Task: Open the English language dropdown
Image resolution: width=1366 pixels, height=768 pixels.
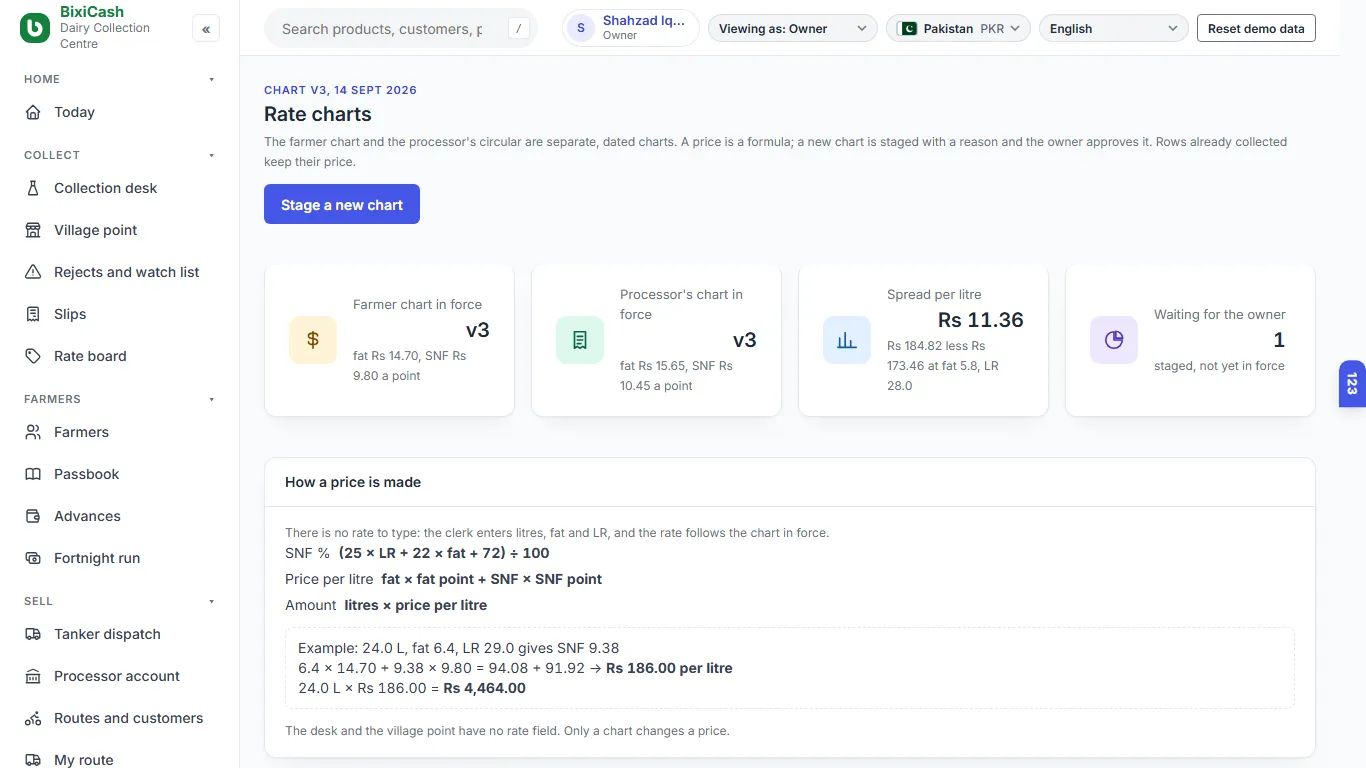Action: point(1114,29)
